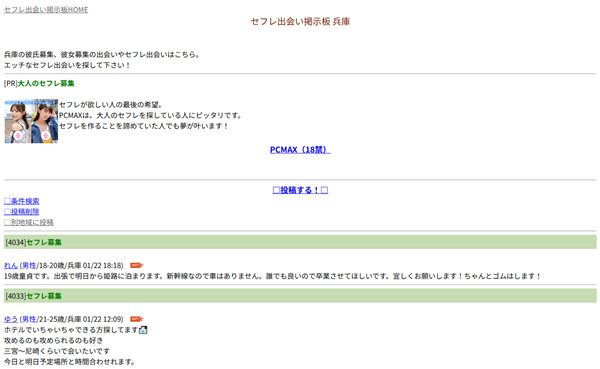
Task: Follow the PCMAX（18禁） link
Action: pos(300,150)
